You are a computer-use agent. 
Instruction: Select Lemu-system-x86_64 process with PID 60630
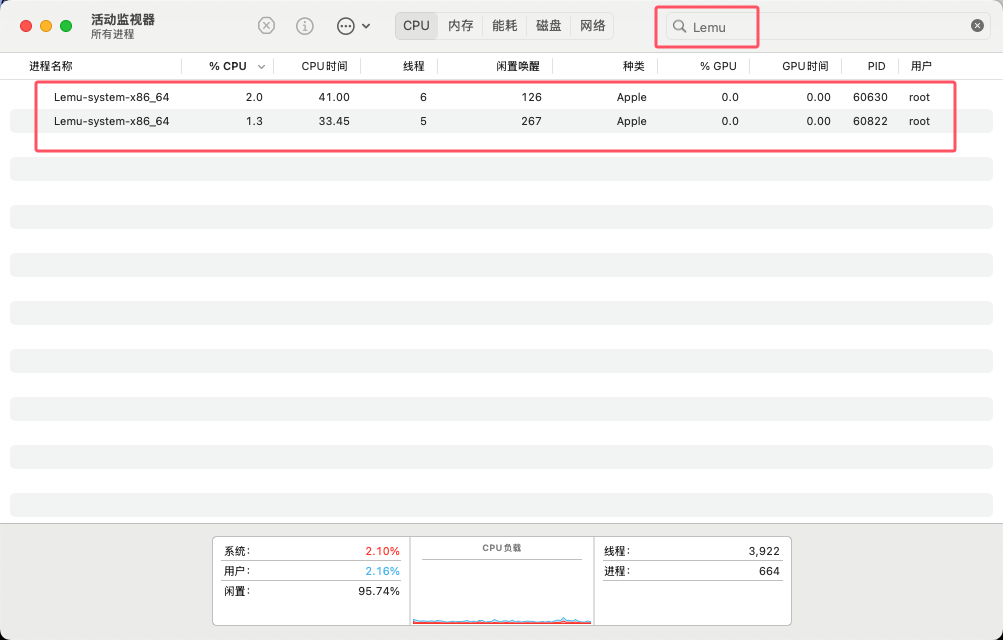click(501, 97)
